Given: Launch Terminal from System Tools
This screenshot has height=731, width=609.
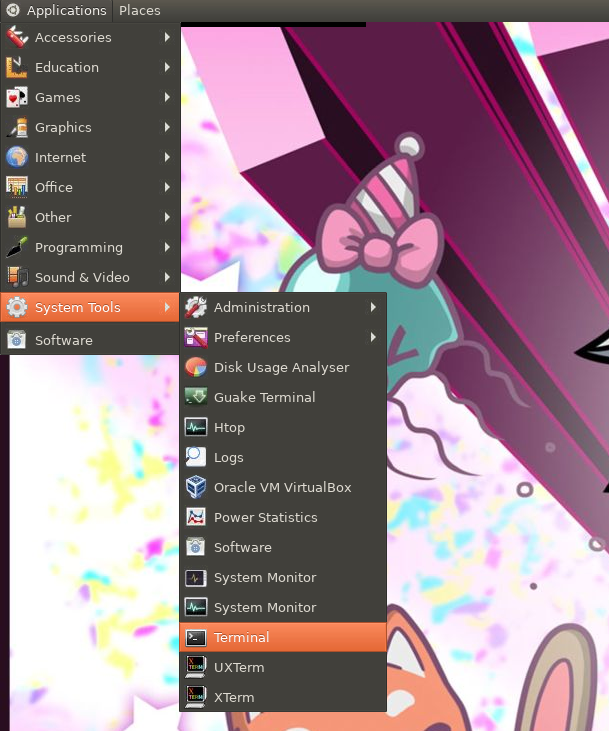Looking at the screenshot, I should [x=283, y=637].
